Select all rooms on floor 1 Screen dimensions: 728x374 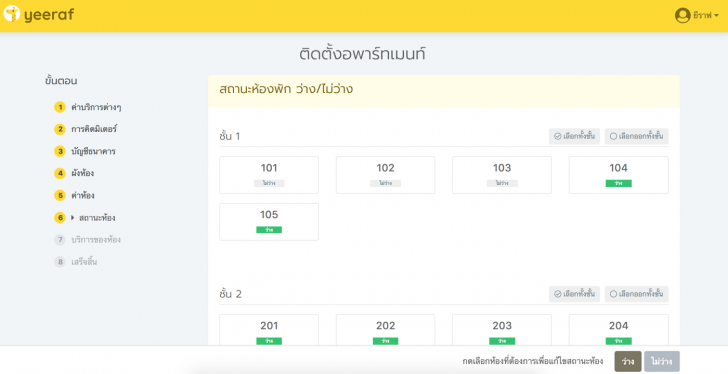point(574,136)
